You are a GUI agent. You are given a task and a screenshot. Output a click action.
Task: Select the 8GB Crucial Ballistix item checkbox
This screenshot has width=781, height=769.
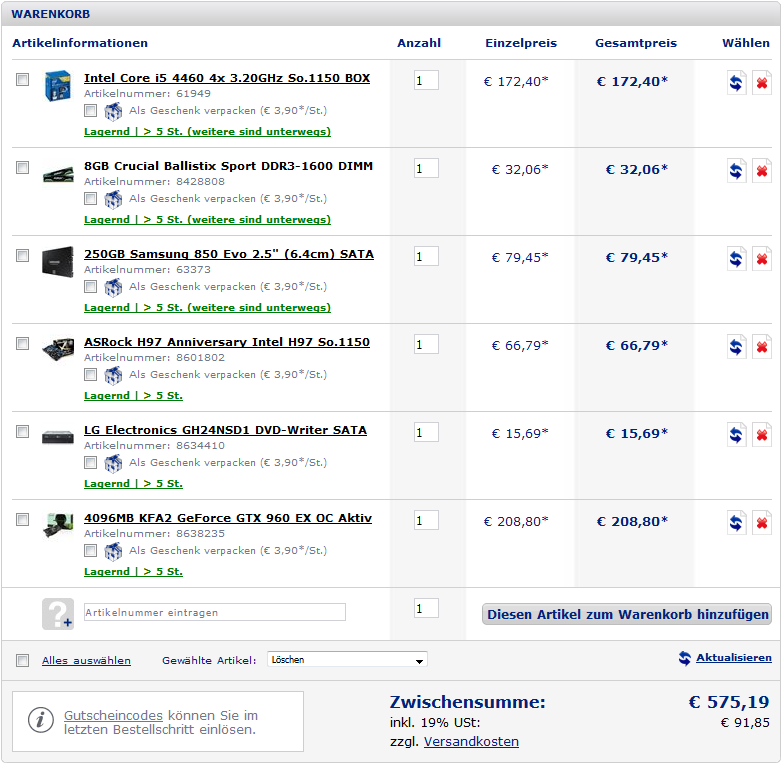(22, 167)
